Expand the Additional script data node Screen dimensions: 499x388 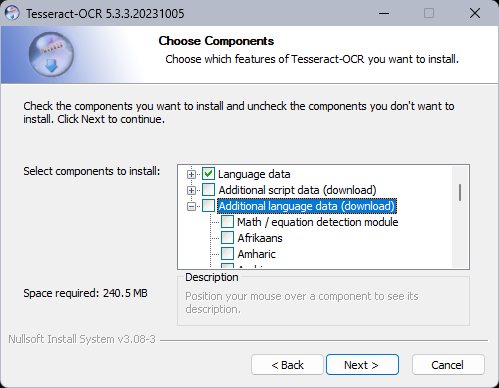tap(191, 190)
